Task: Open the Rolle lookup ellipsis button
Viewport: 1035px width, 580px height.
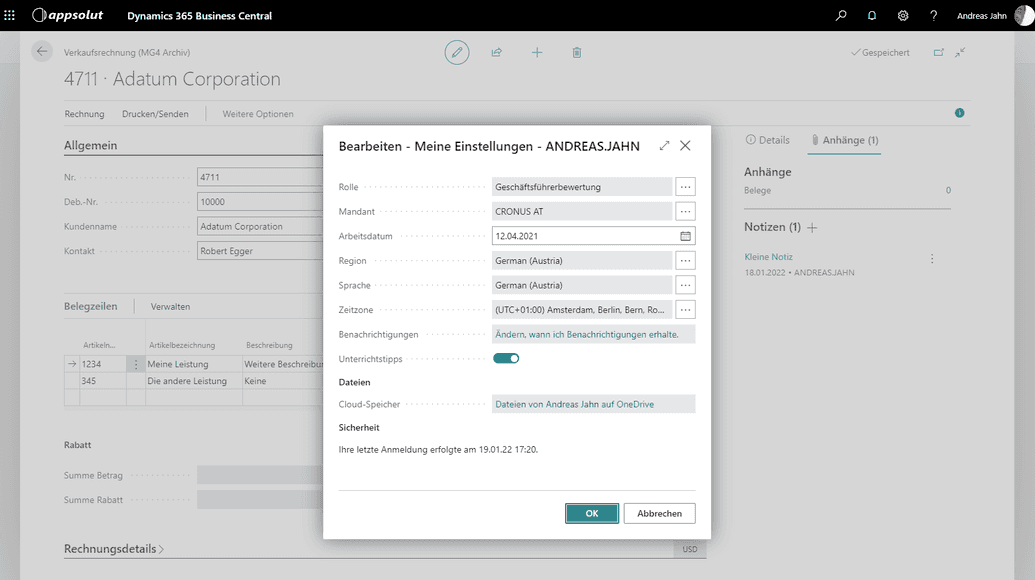Action: tap(685, 187)
